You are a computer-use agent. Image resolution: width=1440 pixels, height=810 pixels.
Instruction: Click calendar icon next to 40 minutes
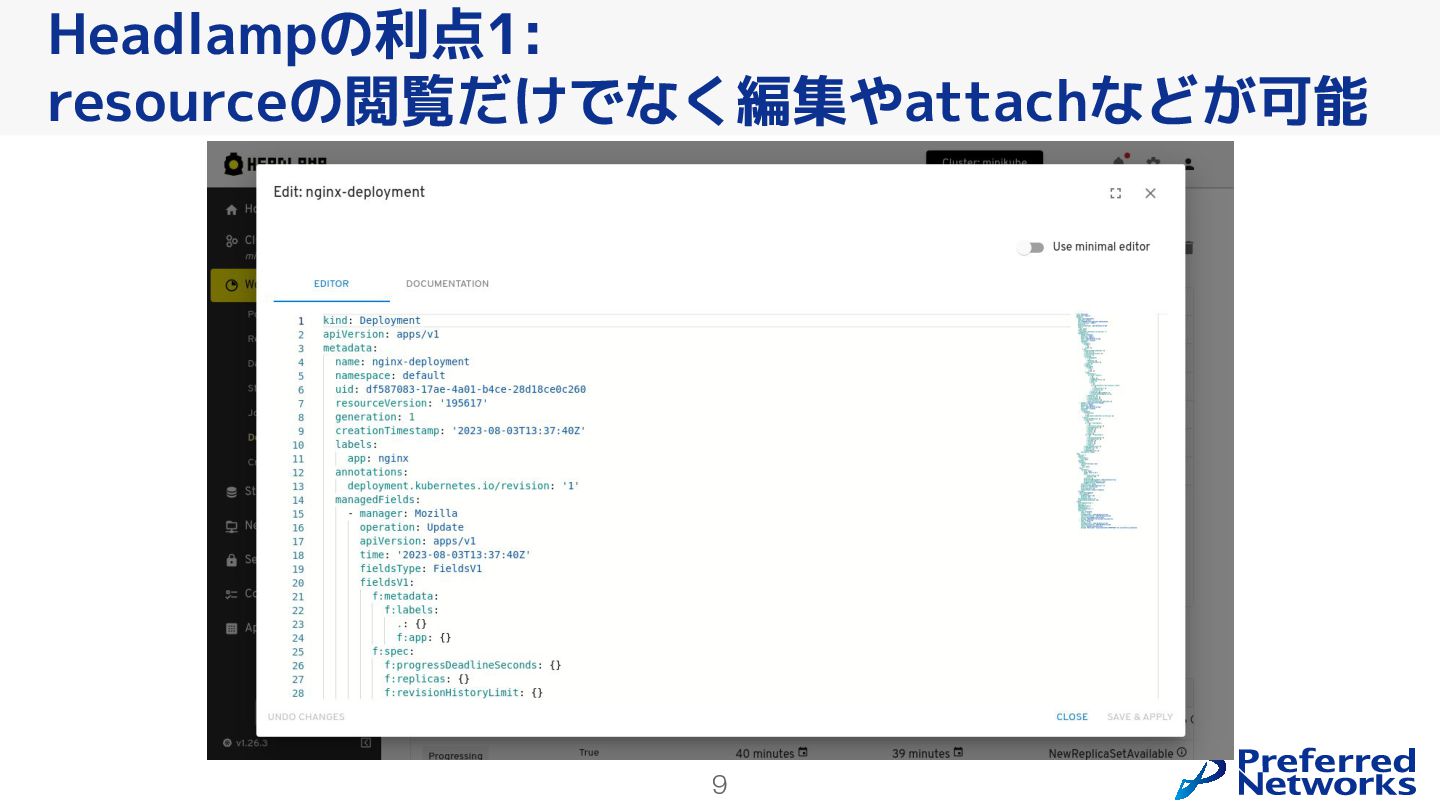(x=802, y=753)
